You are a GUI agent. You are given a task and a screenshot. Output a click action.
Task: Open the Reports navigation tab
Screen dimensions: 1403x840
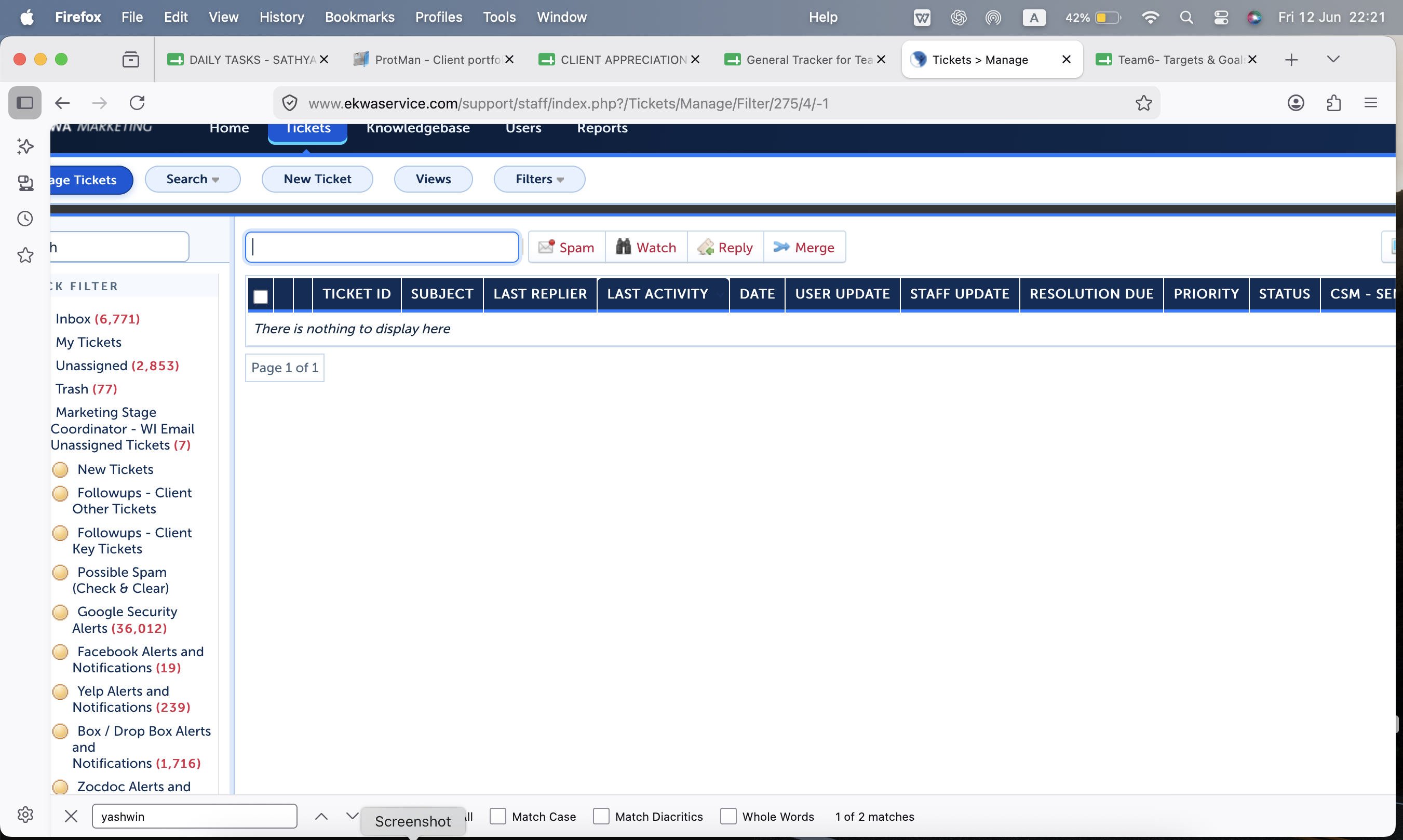pos(602,129)
